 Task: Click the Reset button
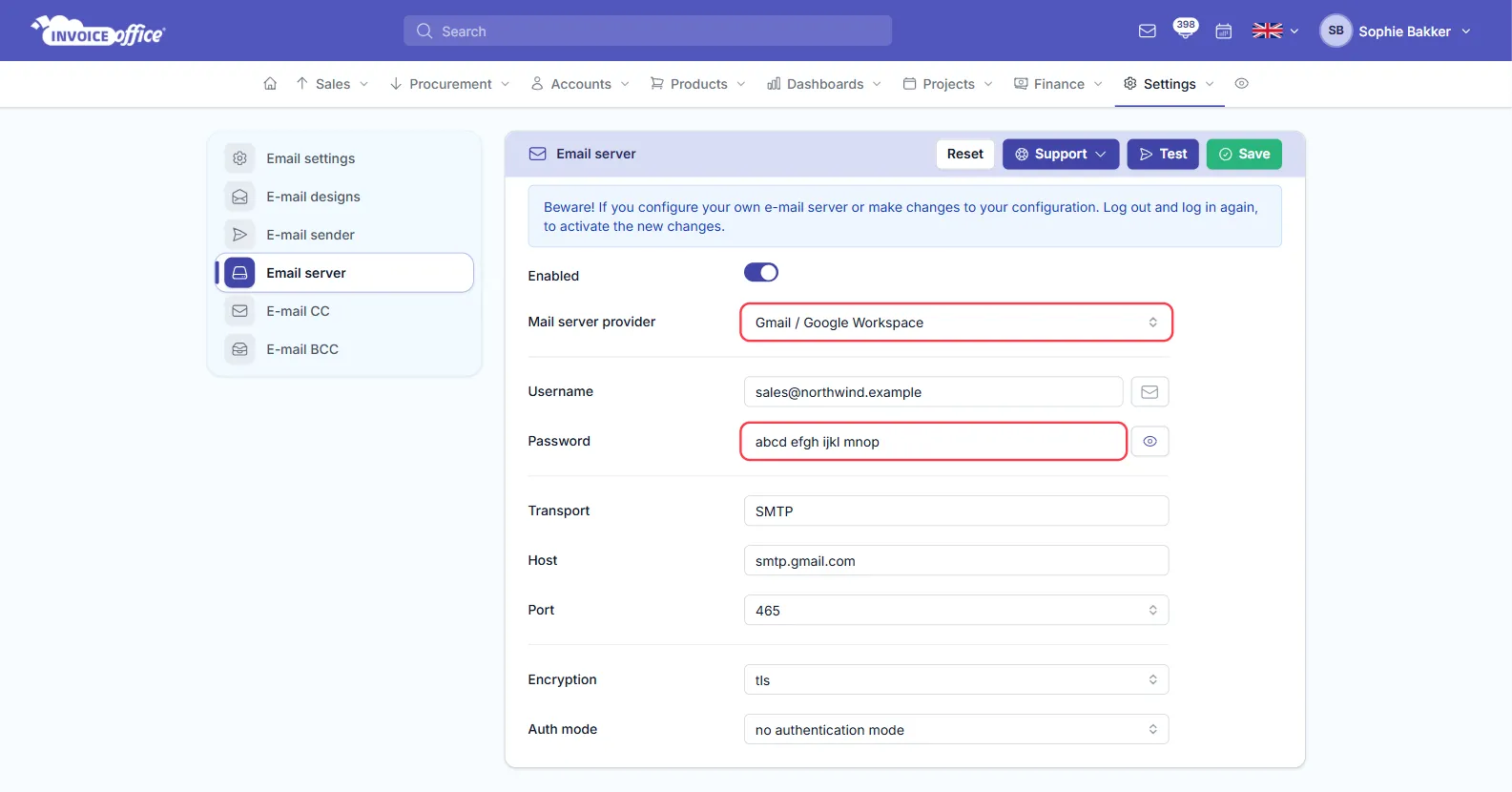[x=965, y=155]
